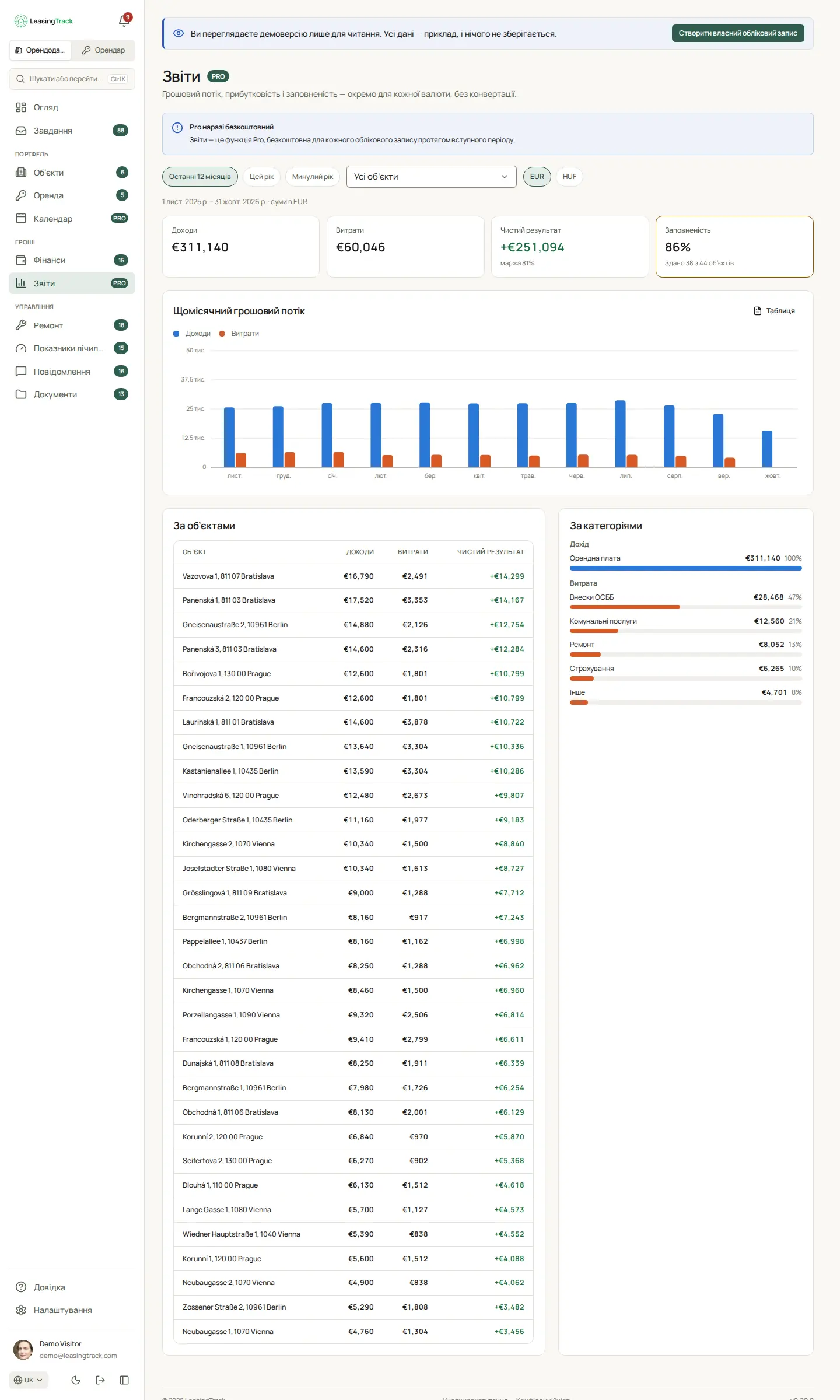Open Завдання inbox item
The height and width of the screenshot is (1400, 840).
[72, 131]
